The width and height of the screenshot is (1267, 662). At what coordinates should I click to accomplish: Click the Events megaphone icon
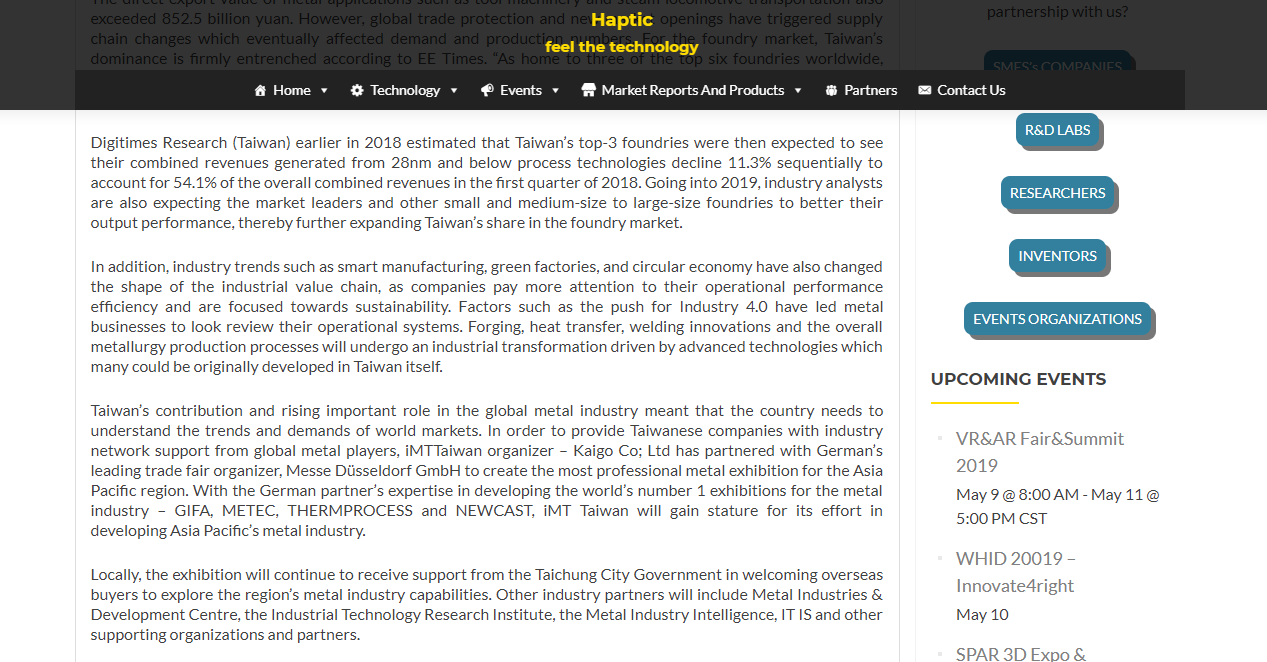(x=487, y=90)
